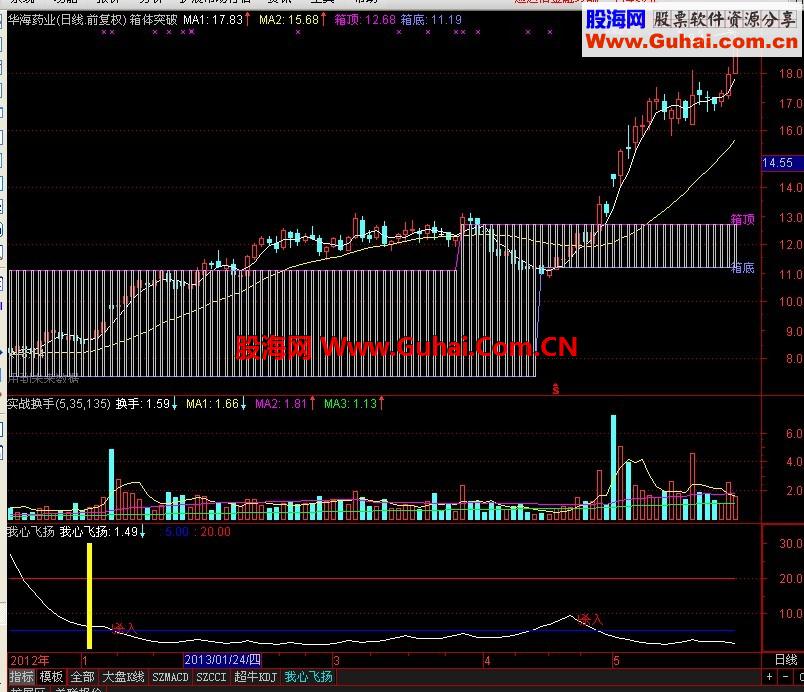The width and height of the screenshot is (804, 692).
Task: Select the 我心飞扬 tab in bottom bar
Action: [x=308, y=677]
